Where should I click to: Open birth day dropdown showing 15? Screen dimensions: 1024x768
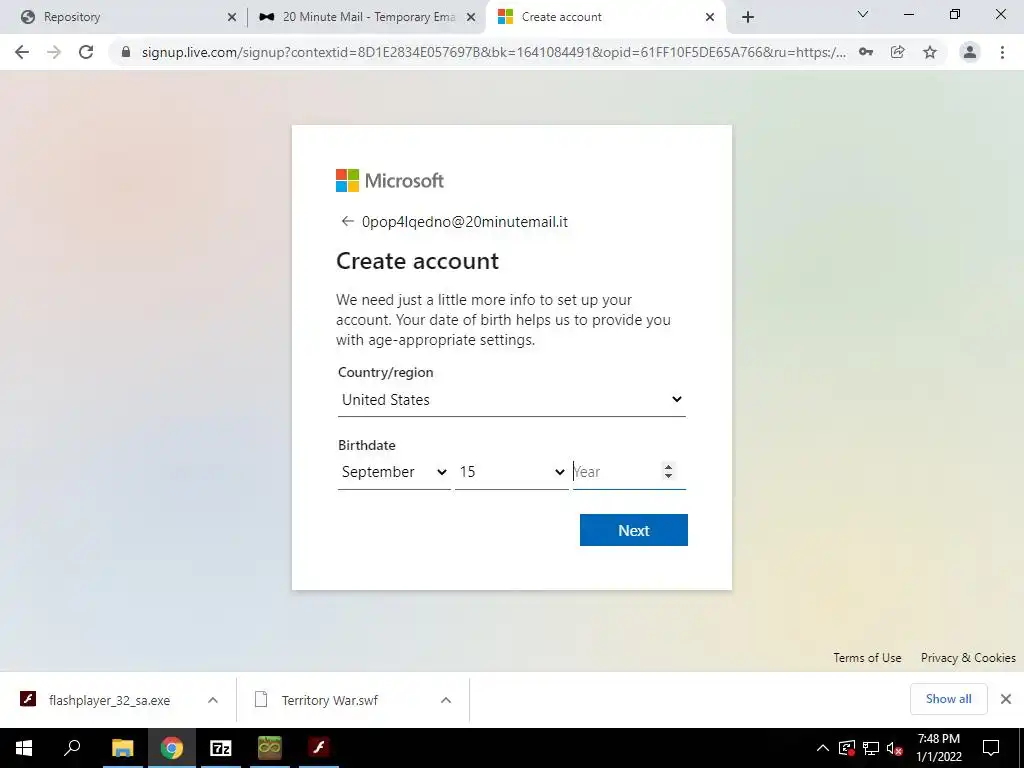511,472
